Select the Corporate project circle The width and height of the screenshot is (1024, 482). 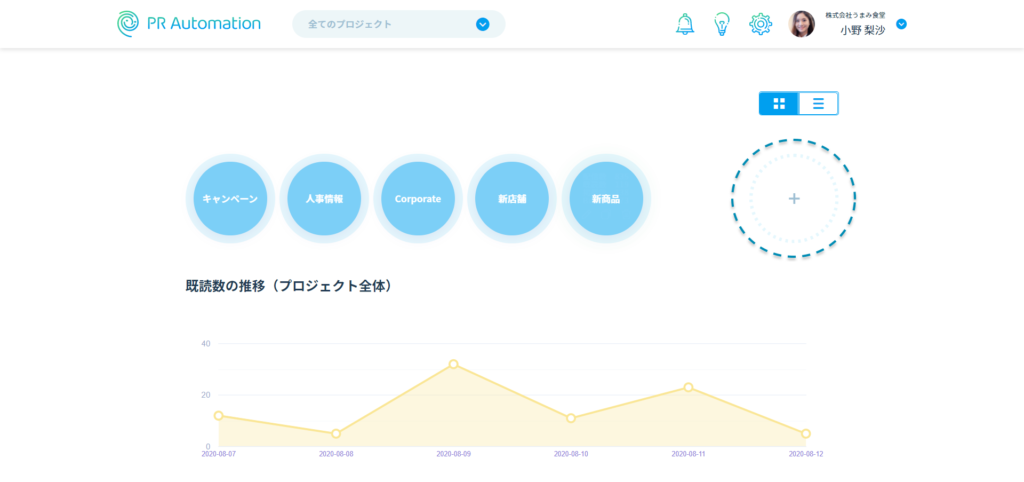point(418,199)
